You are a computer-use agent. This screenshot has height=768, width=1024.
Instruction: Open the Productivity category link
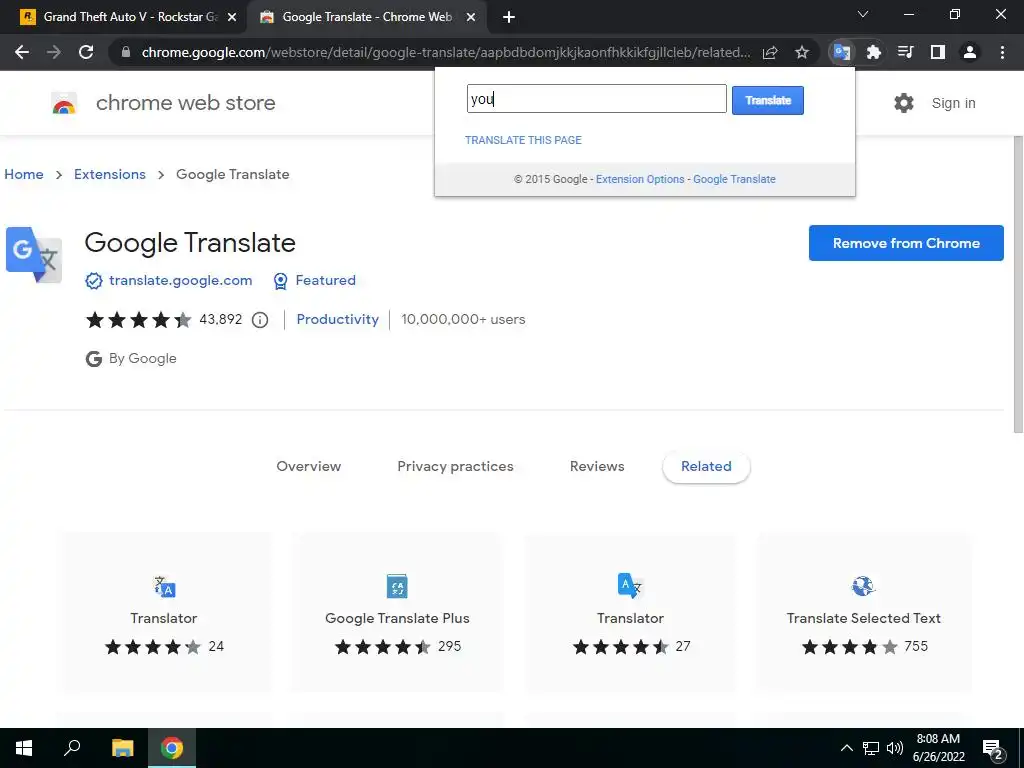(x=338, y=319)
